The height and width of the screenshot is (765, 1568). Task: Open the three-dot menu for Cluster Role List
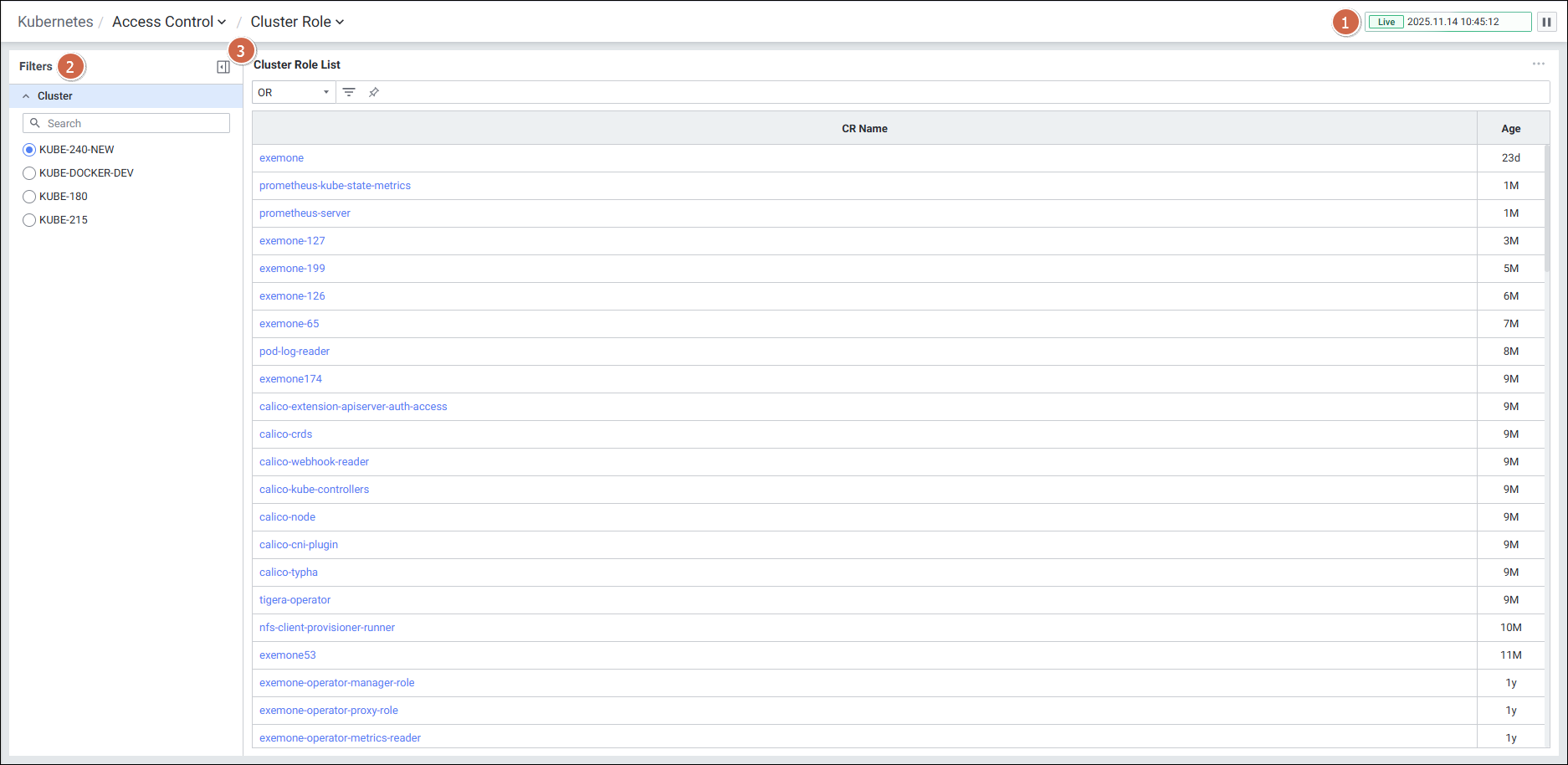click(1538, 64)
